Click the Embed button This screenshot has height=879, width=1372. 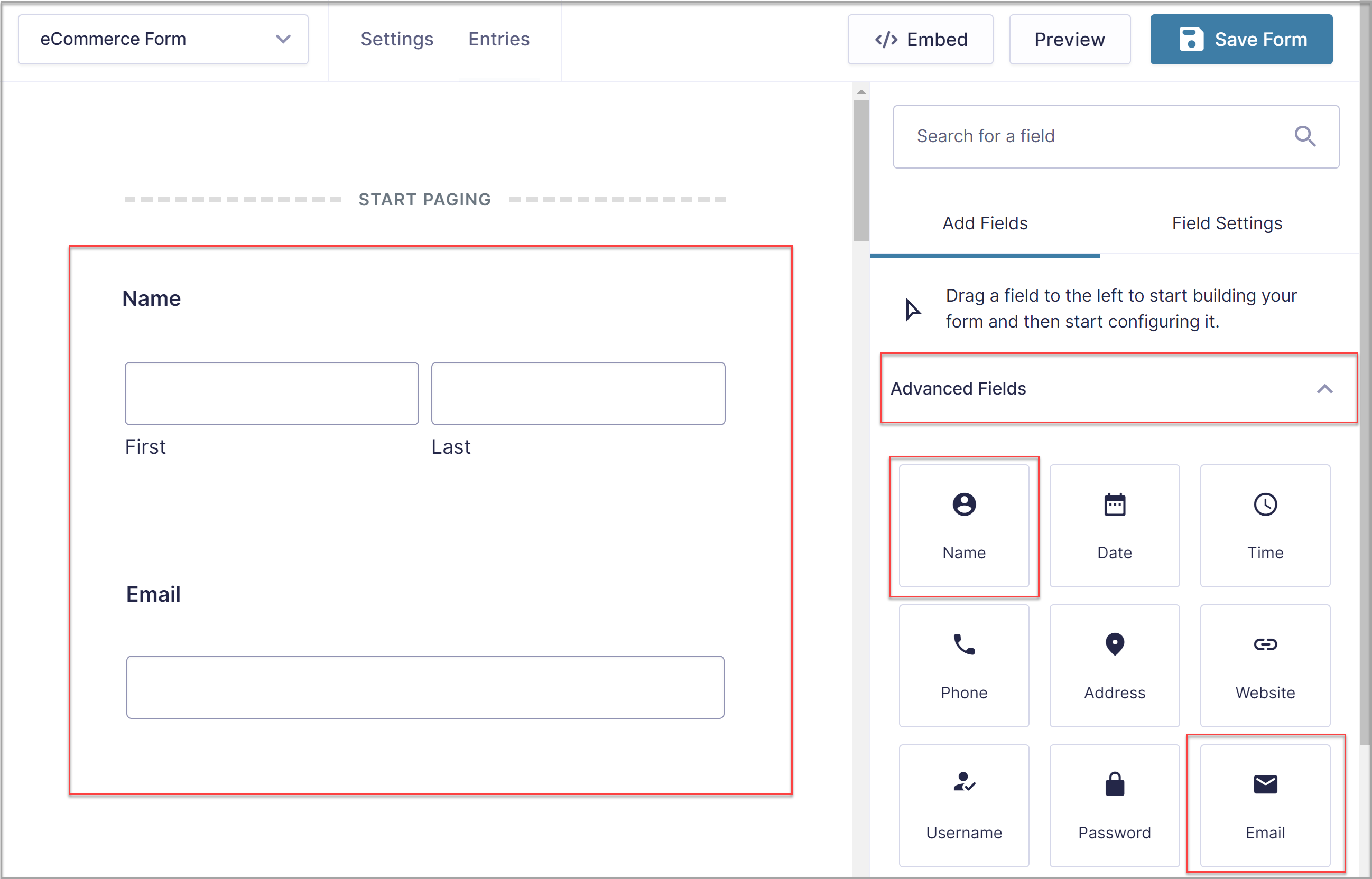(920, 40)
